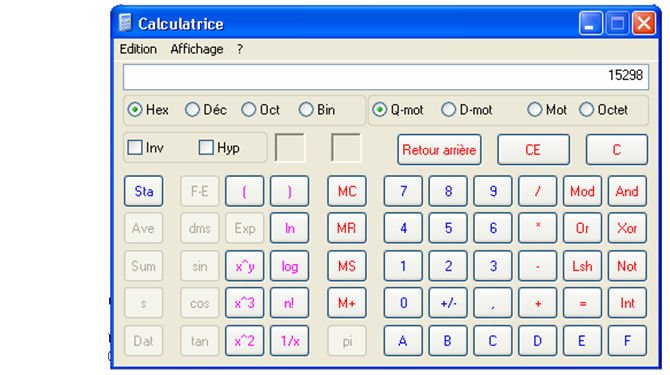
Task: Choose the Octet word size option
Action: click(x=586, y=110)
